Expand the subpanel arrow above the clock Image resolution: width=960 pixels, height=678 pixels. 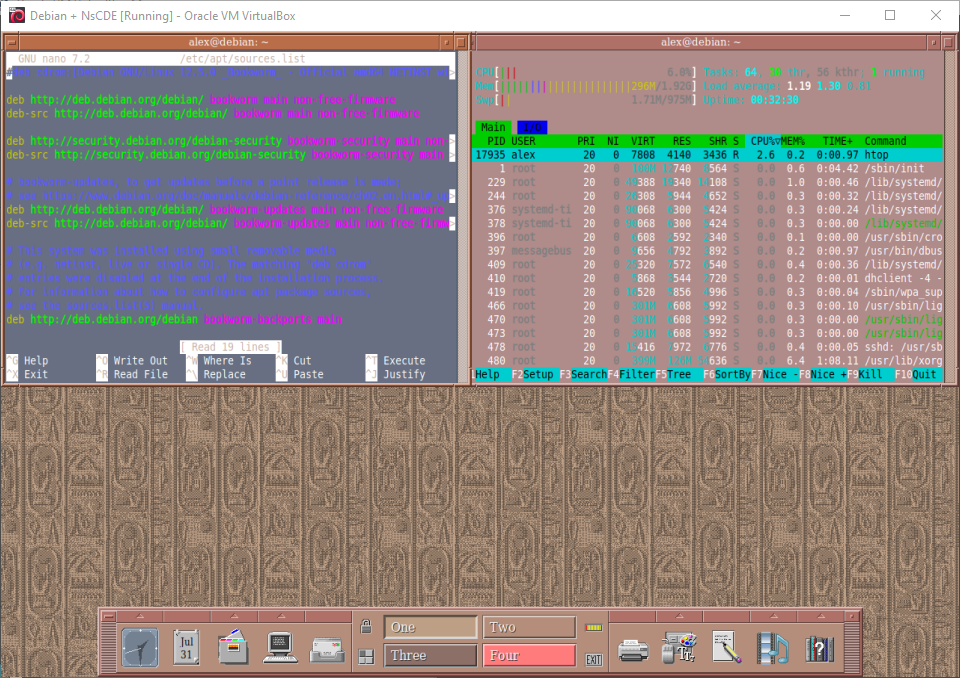point(140,615)
